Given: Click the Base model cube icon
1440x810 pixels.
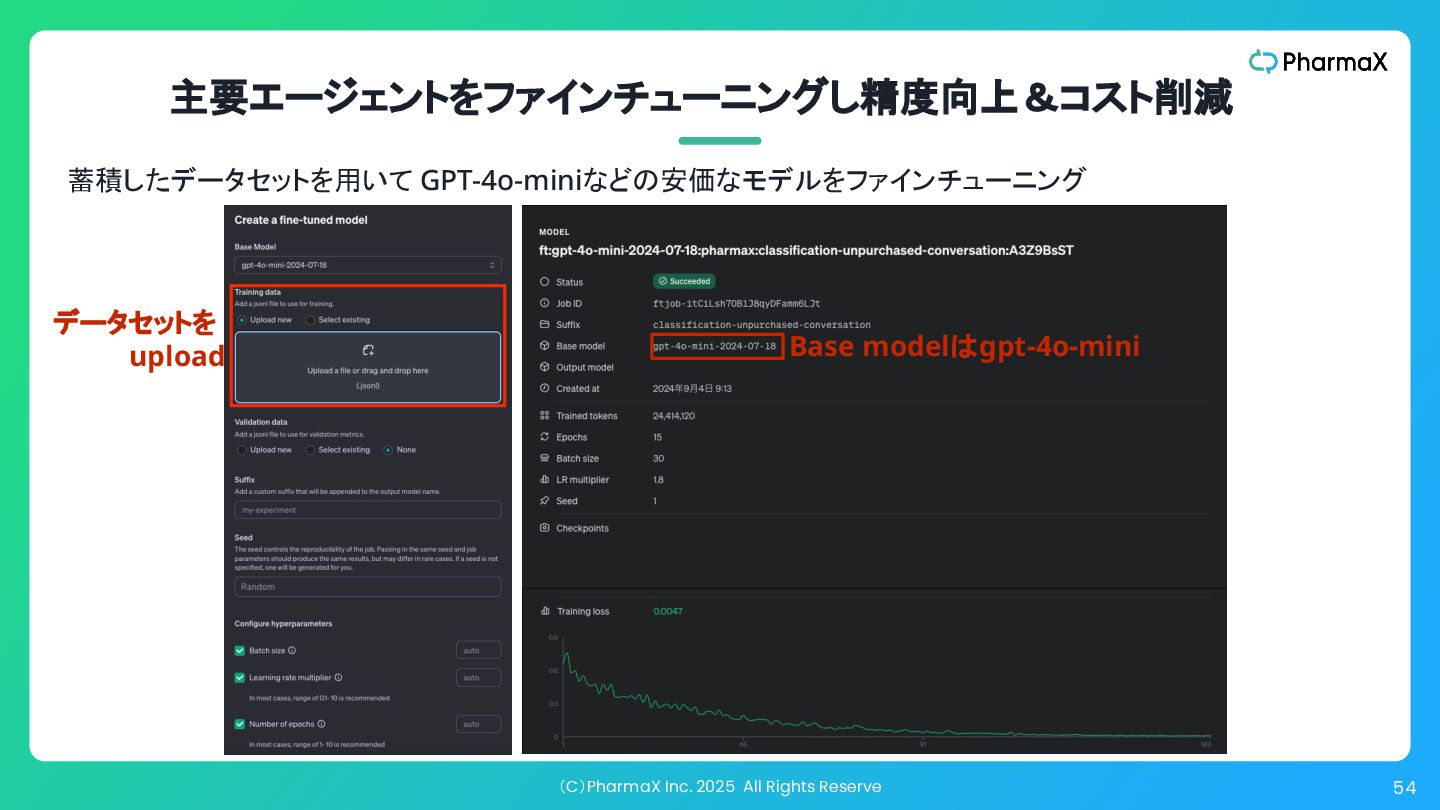Looking at the screenshot, I should point(544,346).
